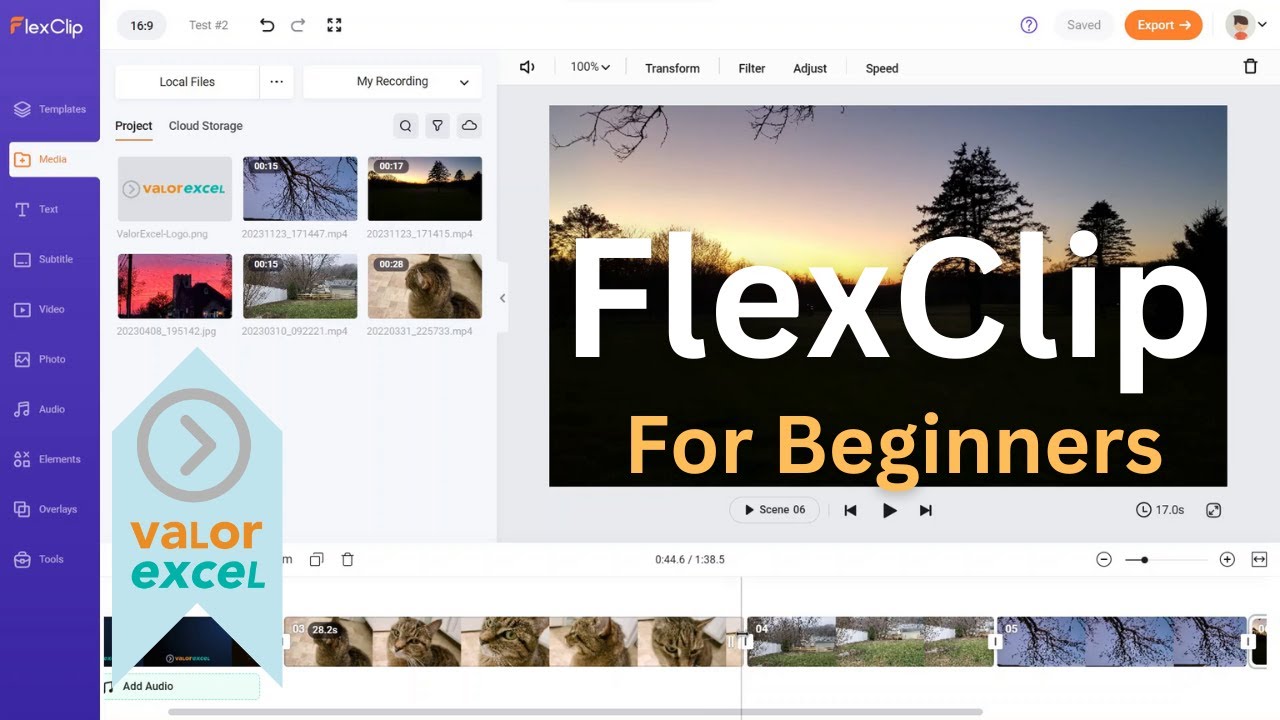
Task: Zoom out the timeline with minus icon
Action: click(1104, 560)
